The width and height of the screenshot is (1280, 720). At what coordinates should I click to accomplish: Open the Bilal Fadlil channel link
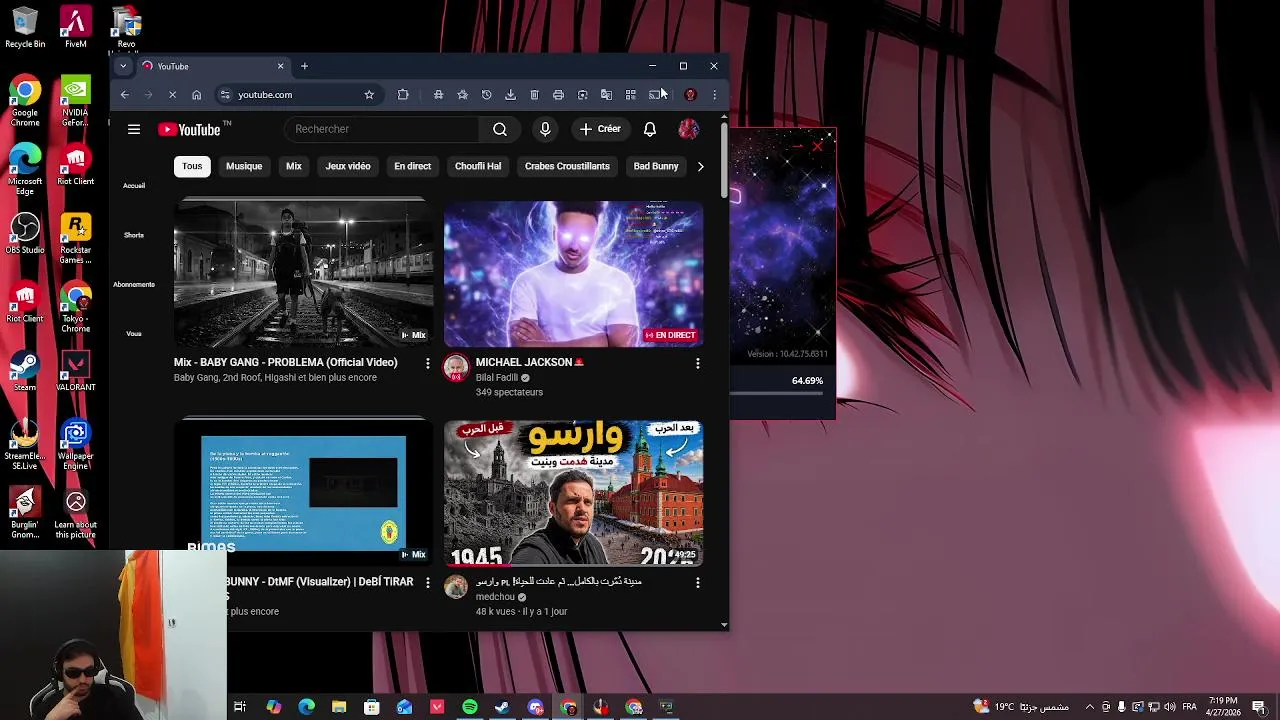(497, 378)
